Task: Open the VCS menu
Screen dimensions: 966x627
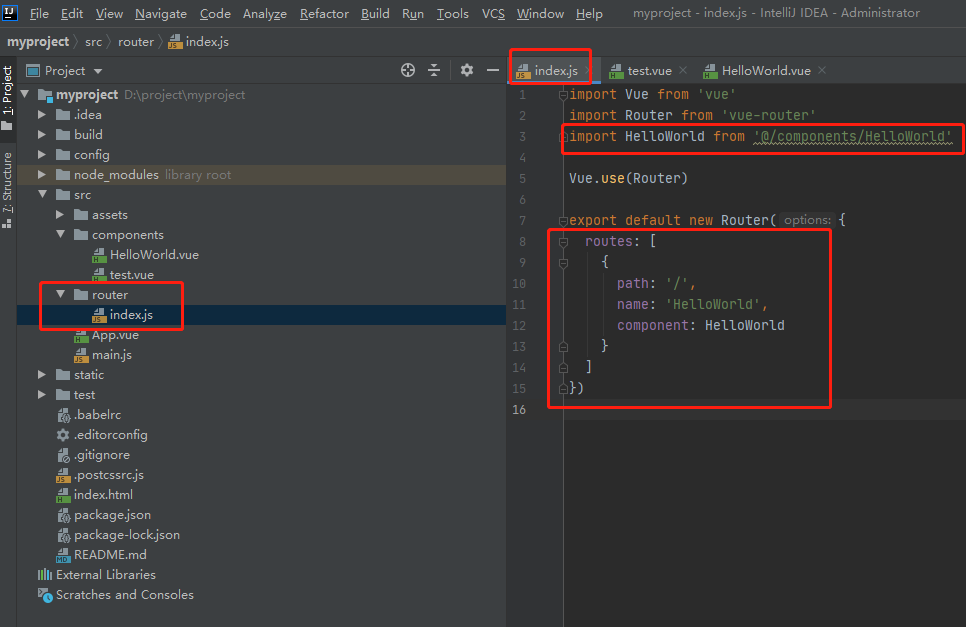Action: [493, 14]
